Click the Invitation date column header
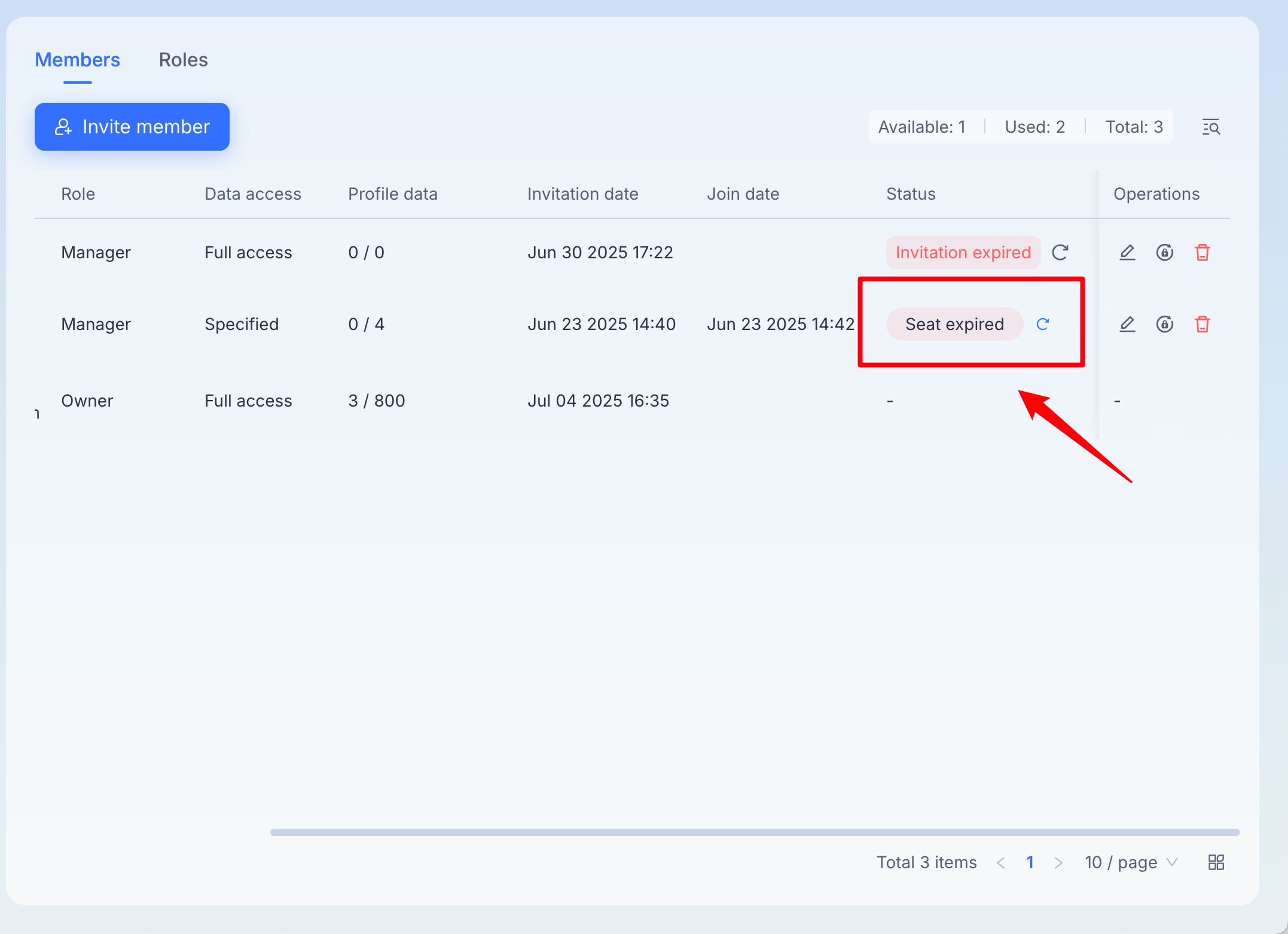 click(x=583, y=194)
